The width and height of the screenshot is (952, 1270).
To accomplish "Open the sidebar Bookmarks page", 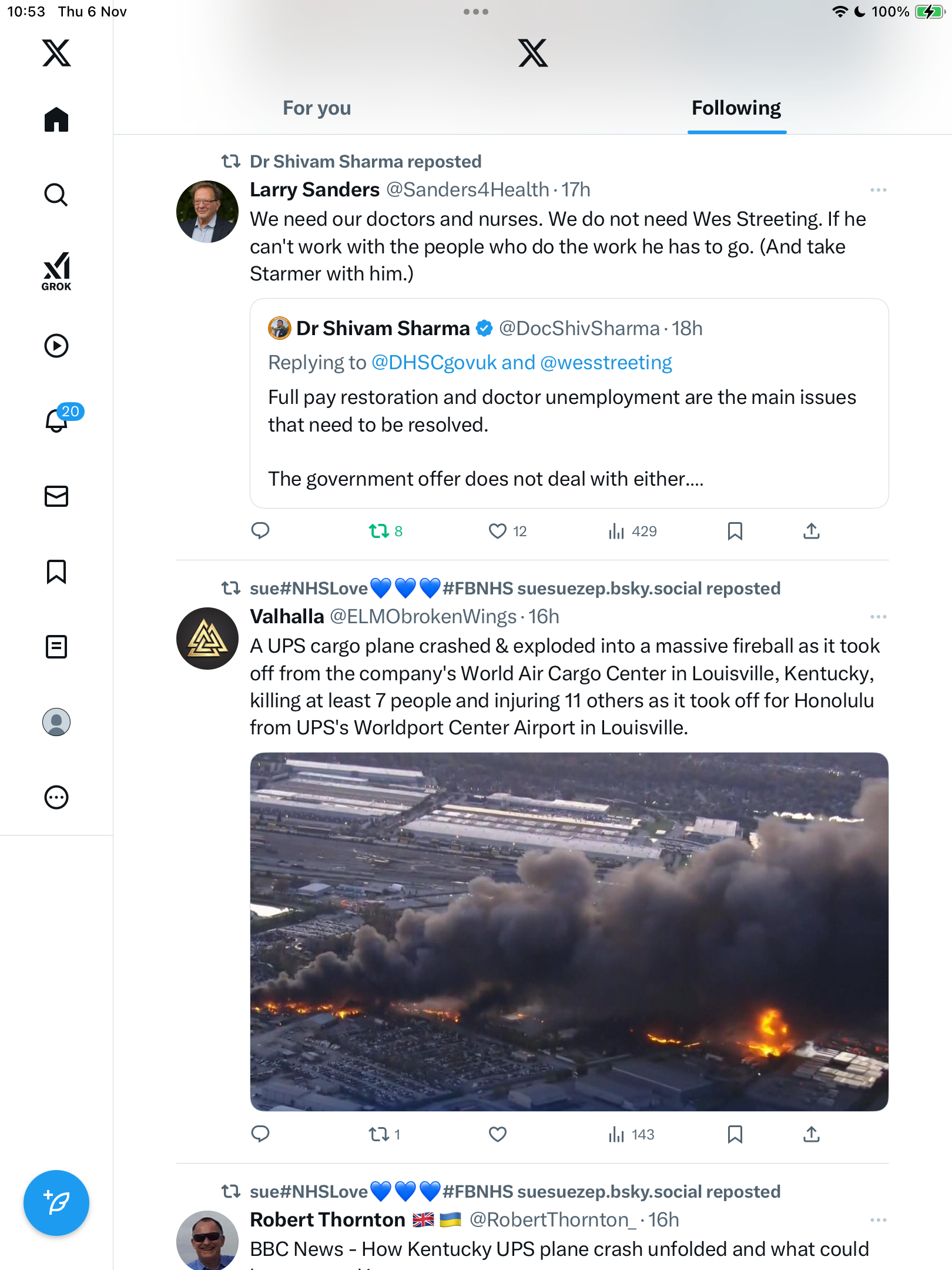I will click(56, 571).
